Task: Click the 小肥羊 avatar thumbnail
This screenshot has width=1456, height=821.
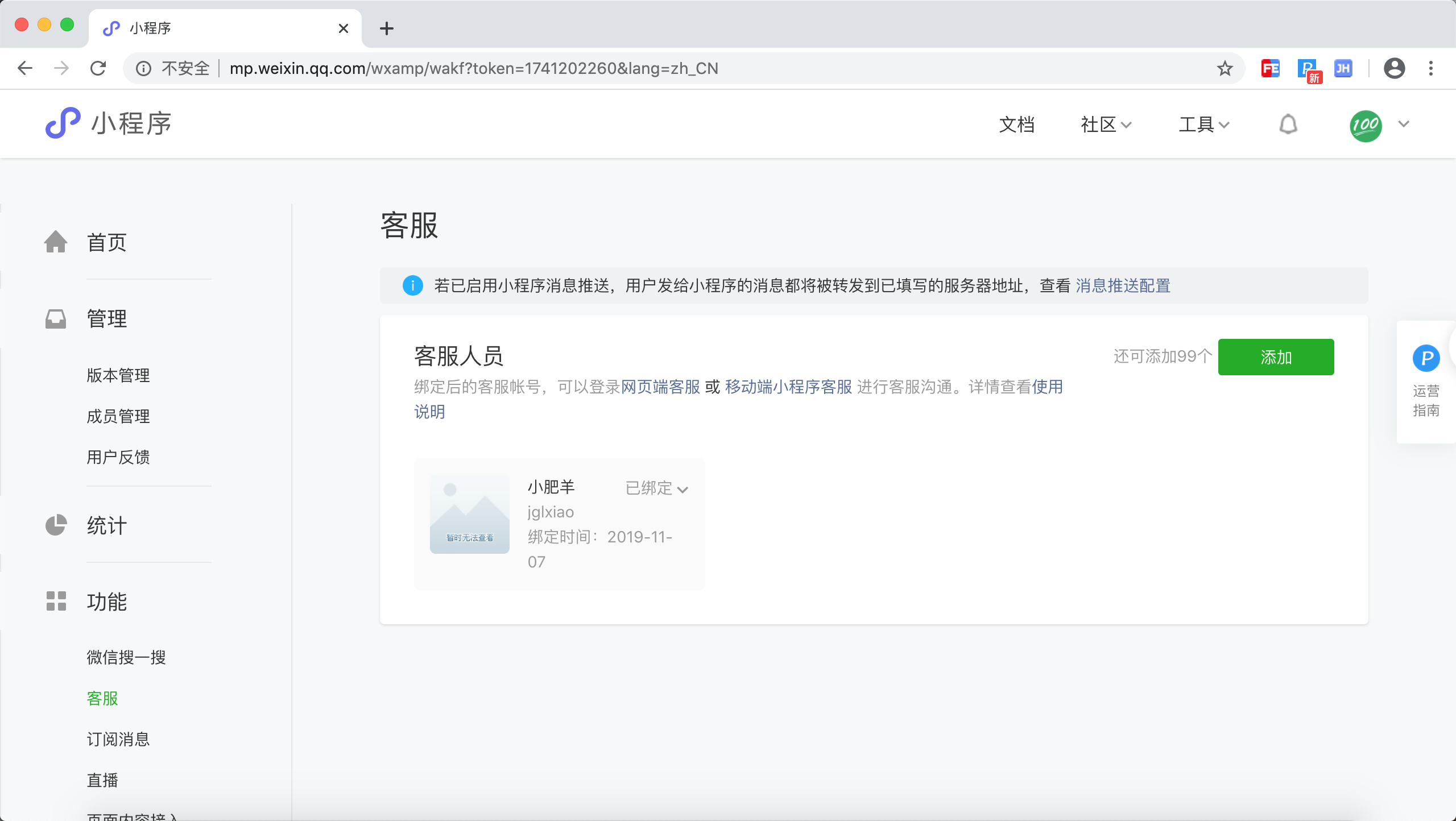Action: [x=469, y=515]
